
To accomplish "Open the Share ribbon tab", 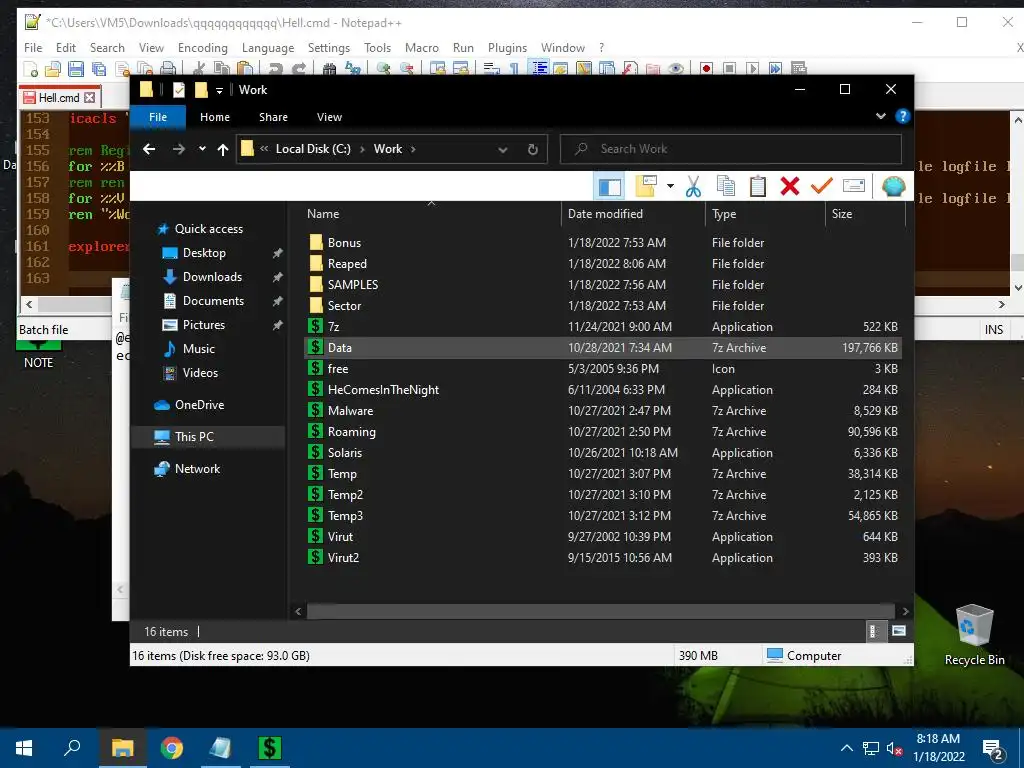I will tap(273, 117).
